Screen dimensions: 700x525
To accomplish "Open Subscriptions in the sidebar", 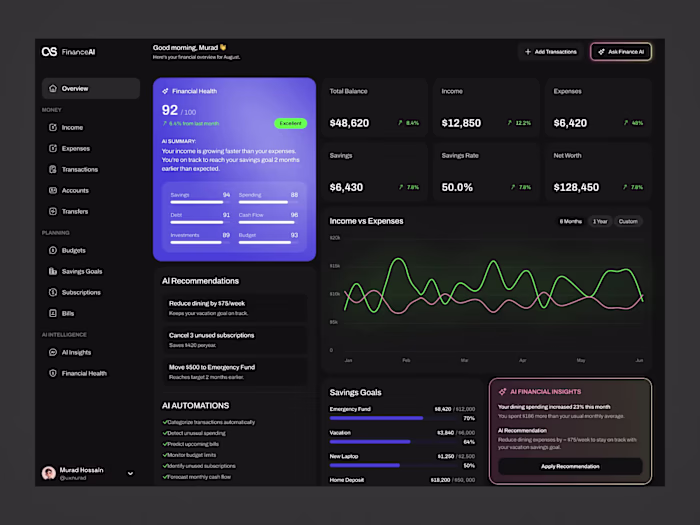I will point(81,292).
